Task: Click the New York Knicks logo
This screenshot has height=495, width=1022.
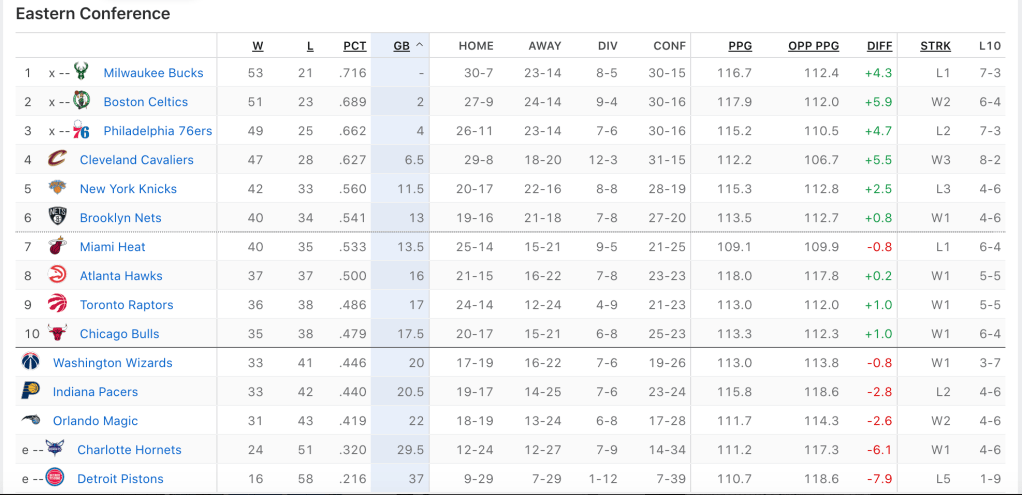Action: [x=57, y=188]
